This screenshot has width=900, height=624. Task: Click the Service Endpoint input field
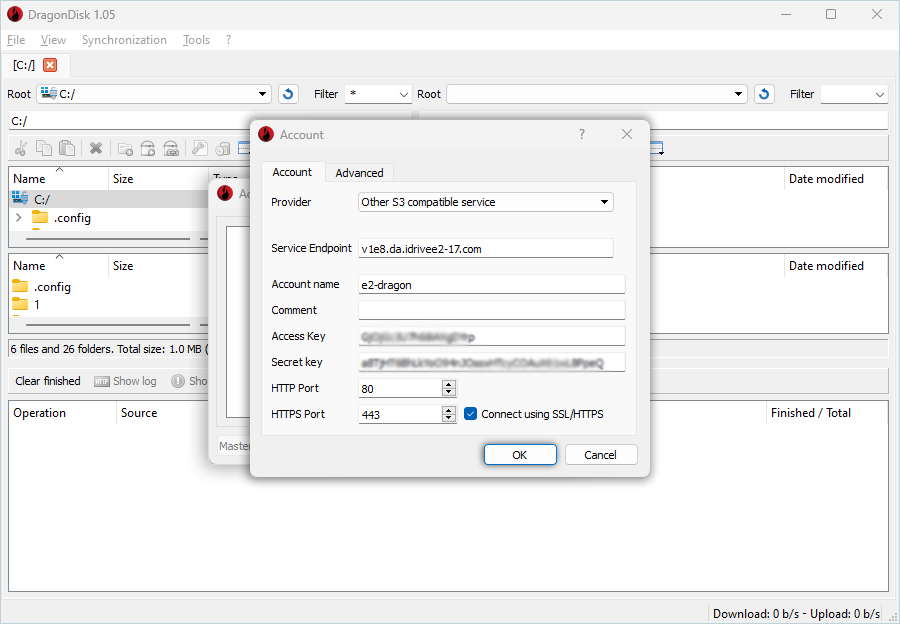pyautogui.click(x=486, y=249)
